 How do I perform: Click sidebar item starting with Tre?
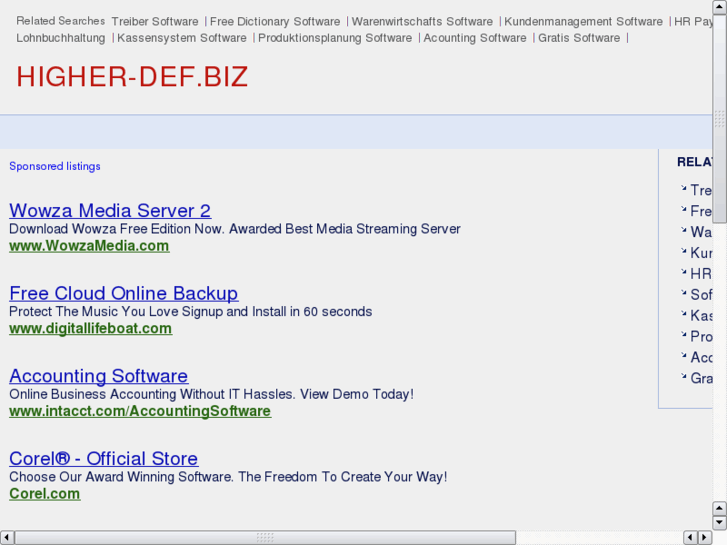[x=701, y=190]
